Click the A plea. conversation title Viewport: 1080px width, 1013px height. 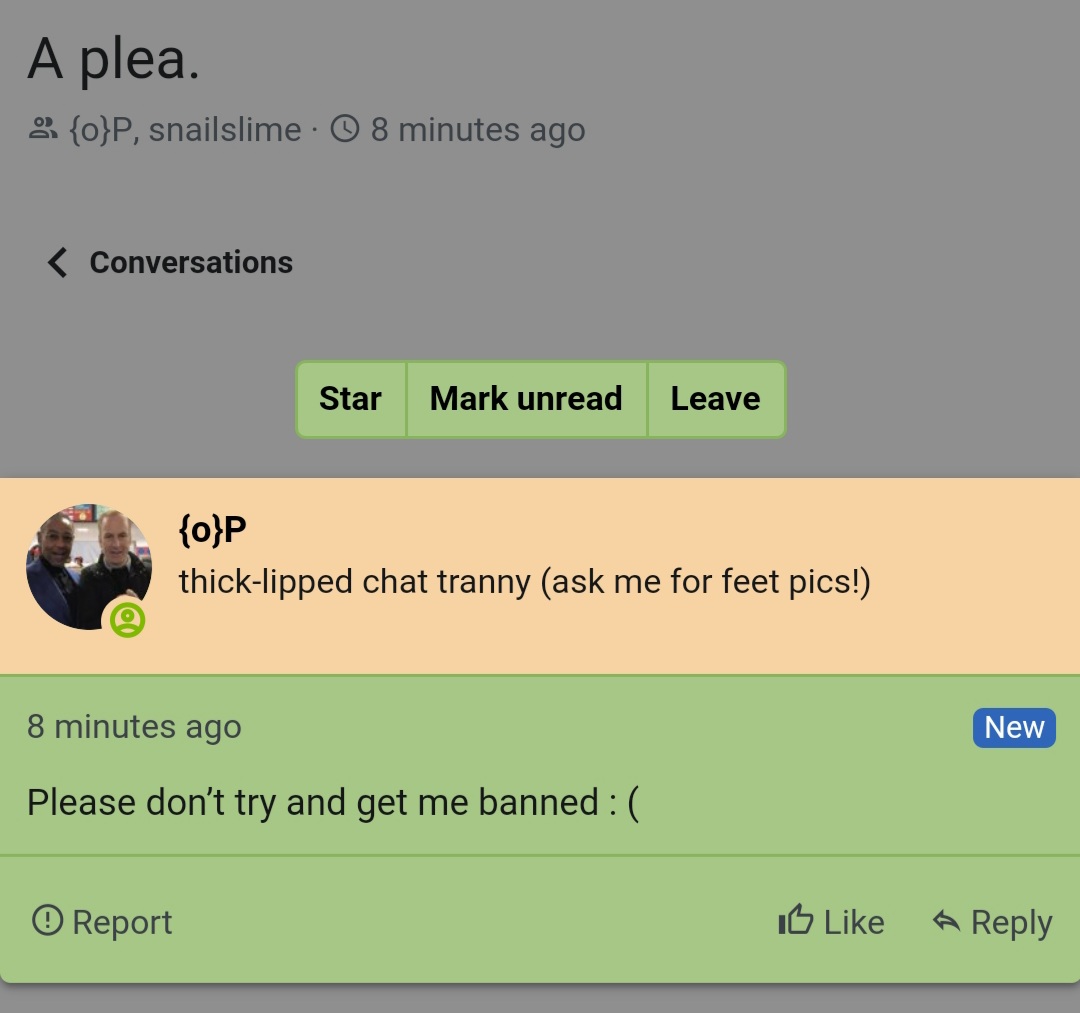[x=114, y=59]
